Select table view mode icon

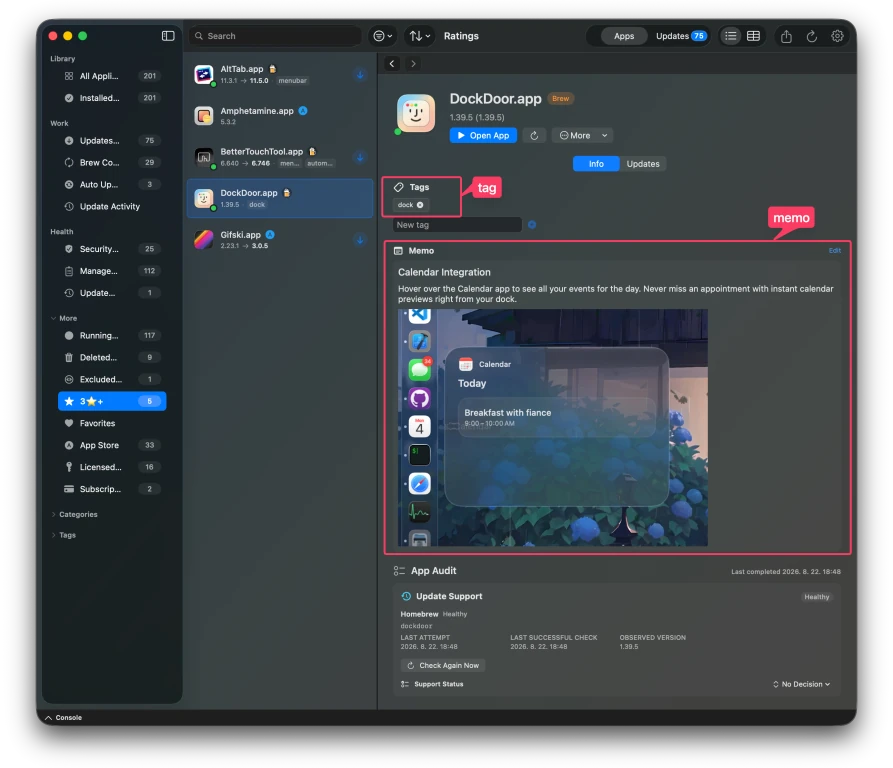pos(753,36)
